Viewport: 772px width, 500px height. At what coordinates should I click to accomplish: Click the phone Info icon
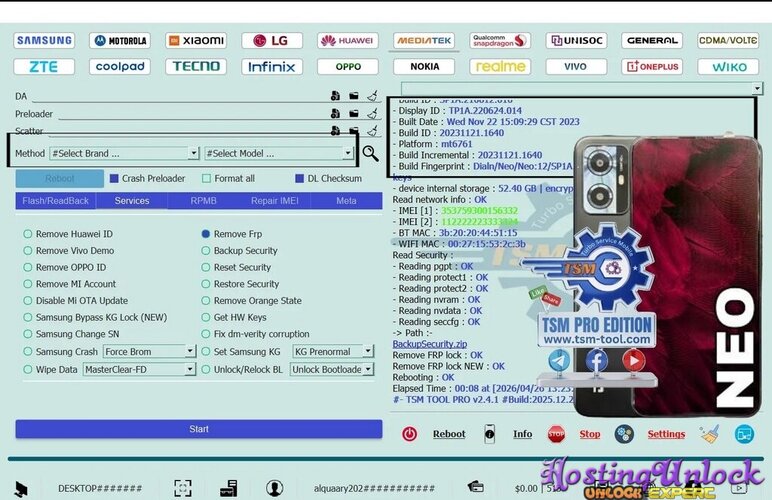pyautogui.click(x=489, y=434)
